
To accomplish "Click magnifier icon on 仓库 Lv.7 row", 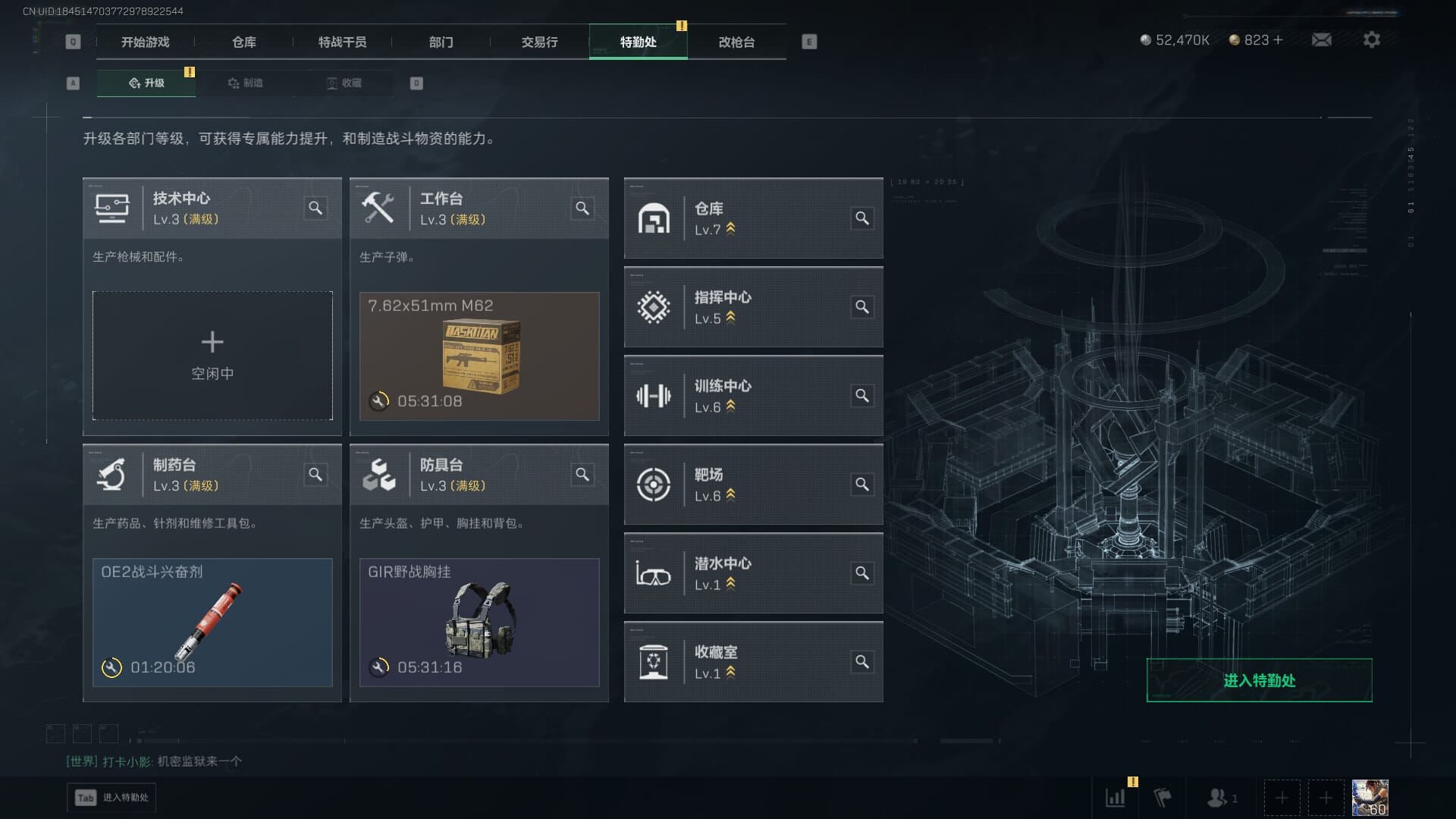I will [862, 218].
